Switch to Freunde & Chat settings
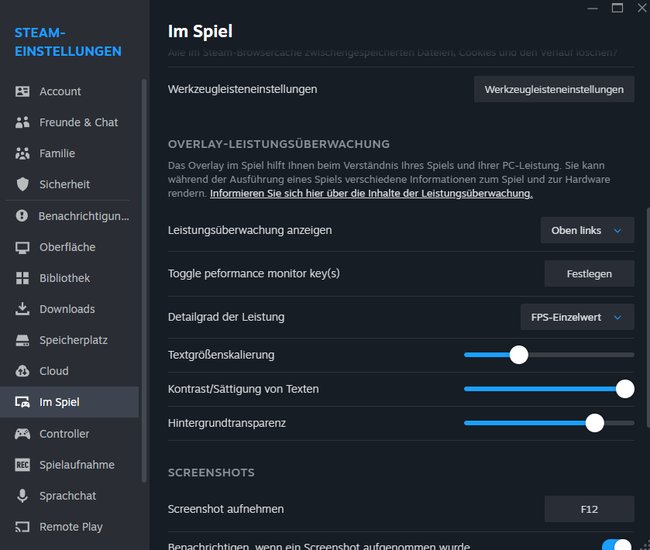Viewport: 650px width, 550px height. [x=70, y=122]
